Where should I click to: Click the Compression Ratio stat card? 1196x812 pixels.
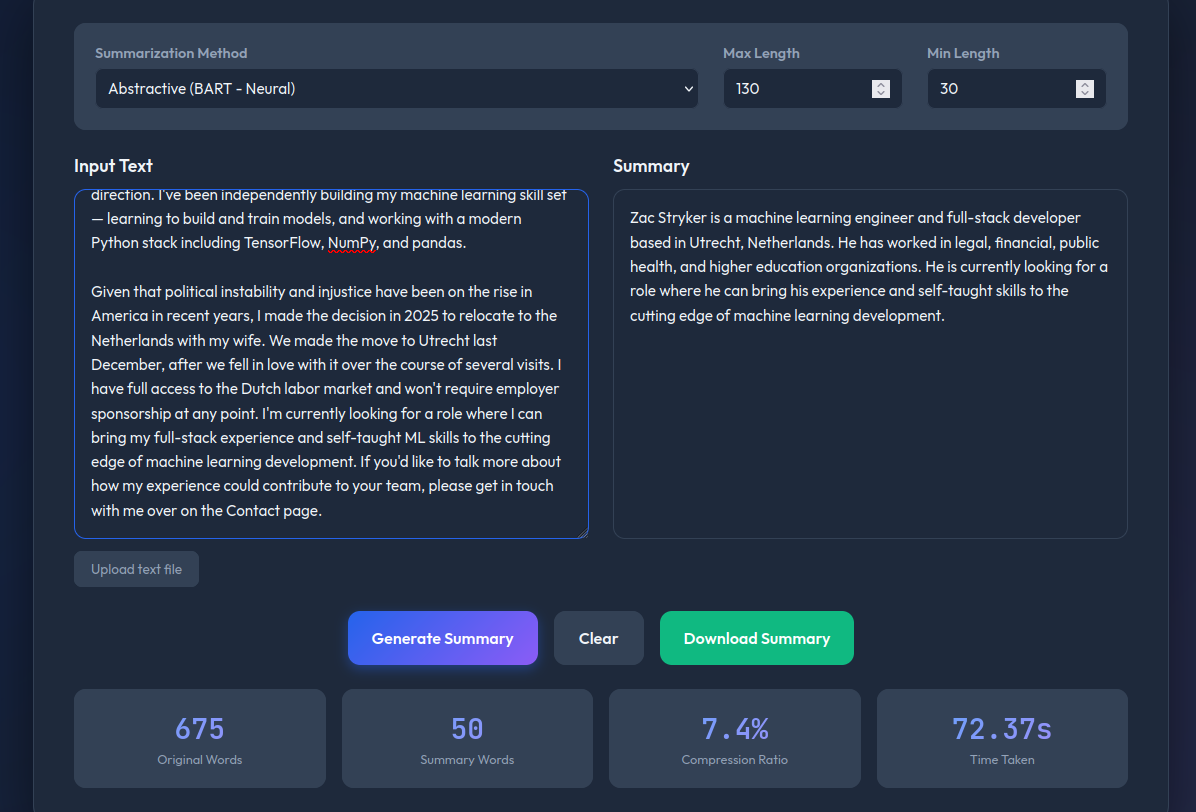click(734, 738)
